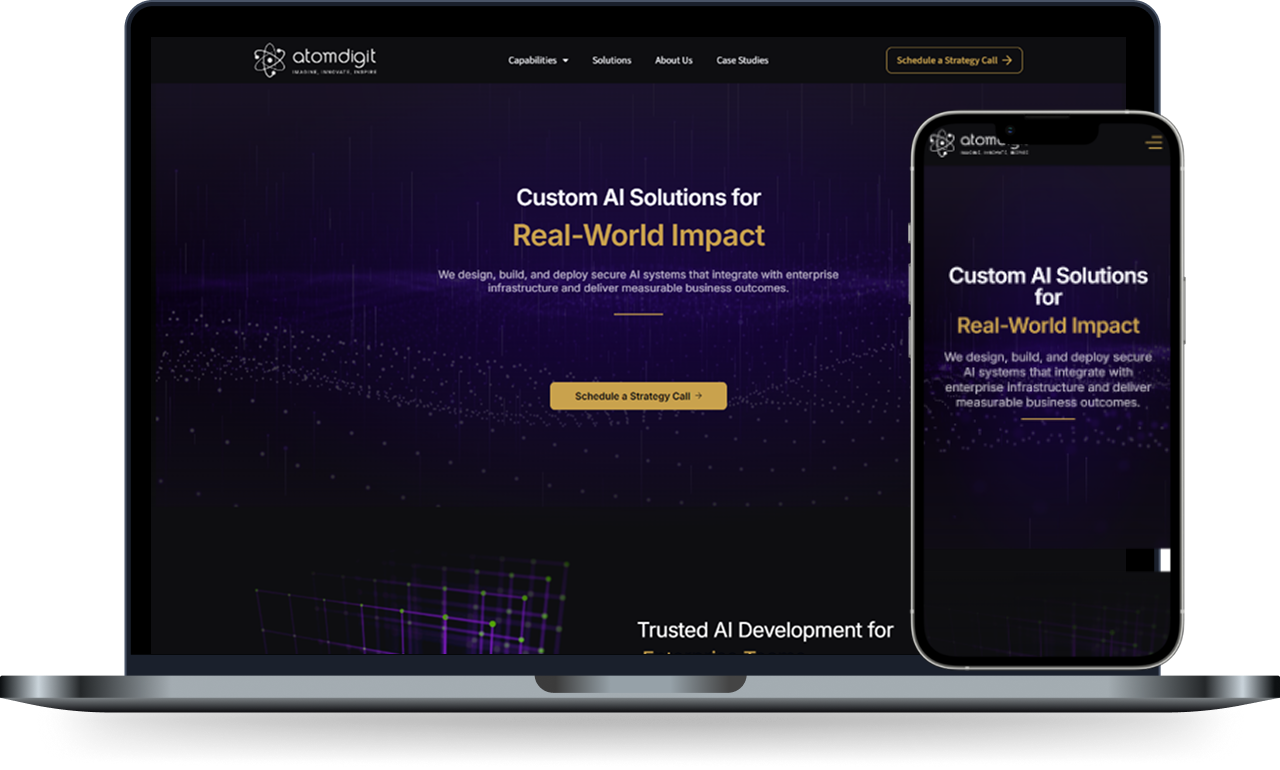Tap the "Real-World Impact" text on the phone
Viewport: 1280px width, 770px height.
tap(1047, 326)
